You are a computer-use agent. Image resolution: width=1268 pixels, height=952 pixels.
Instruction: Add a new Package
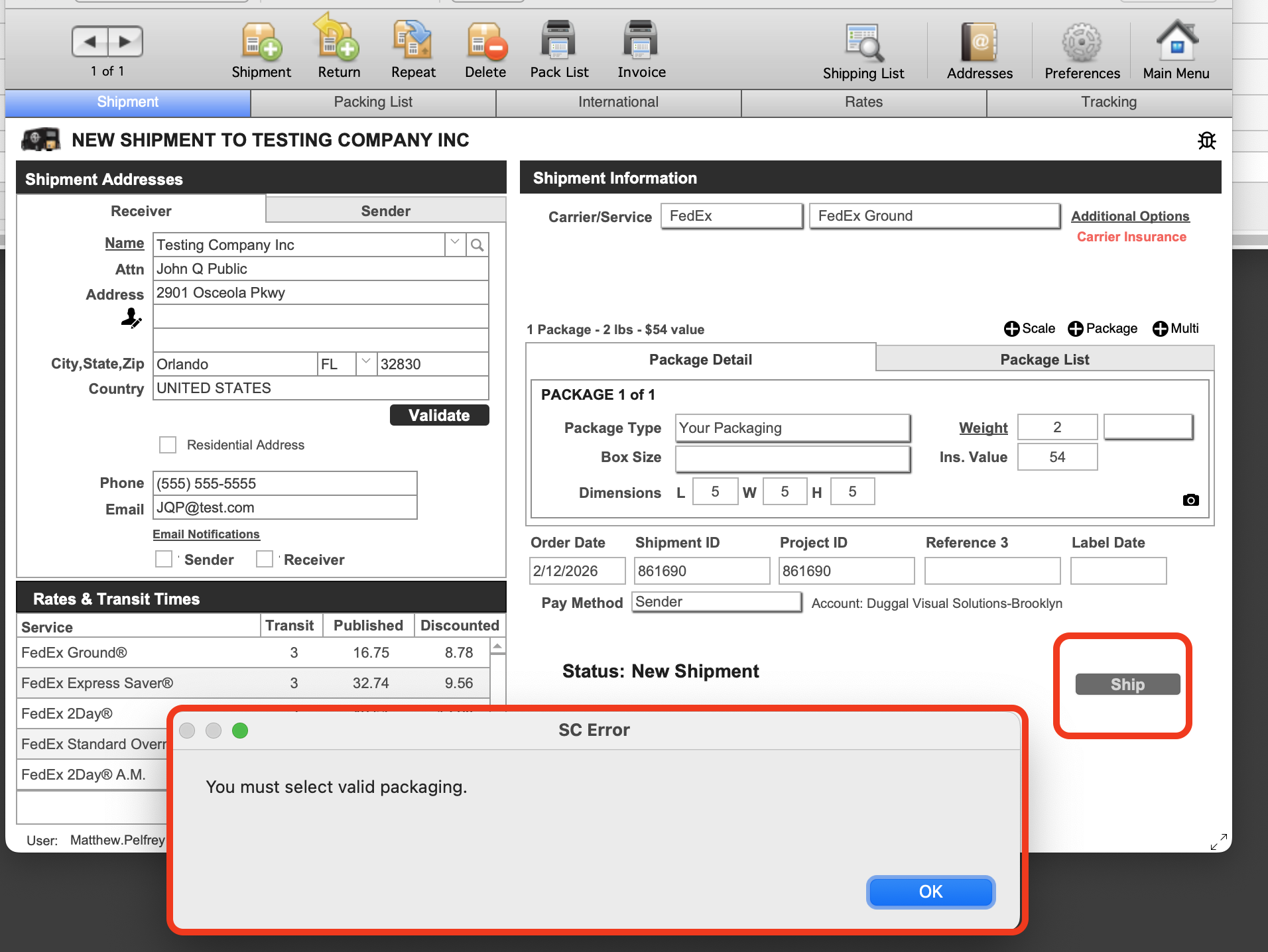pyautogui.click(x=1102, y=329)
